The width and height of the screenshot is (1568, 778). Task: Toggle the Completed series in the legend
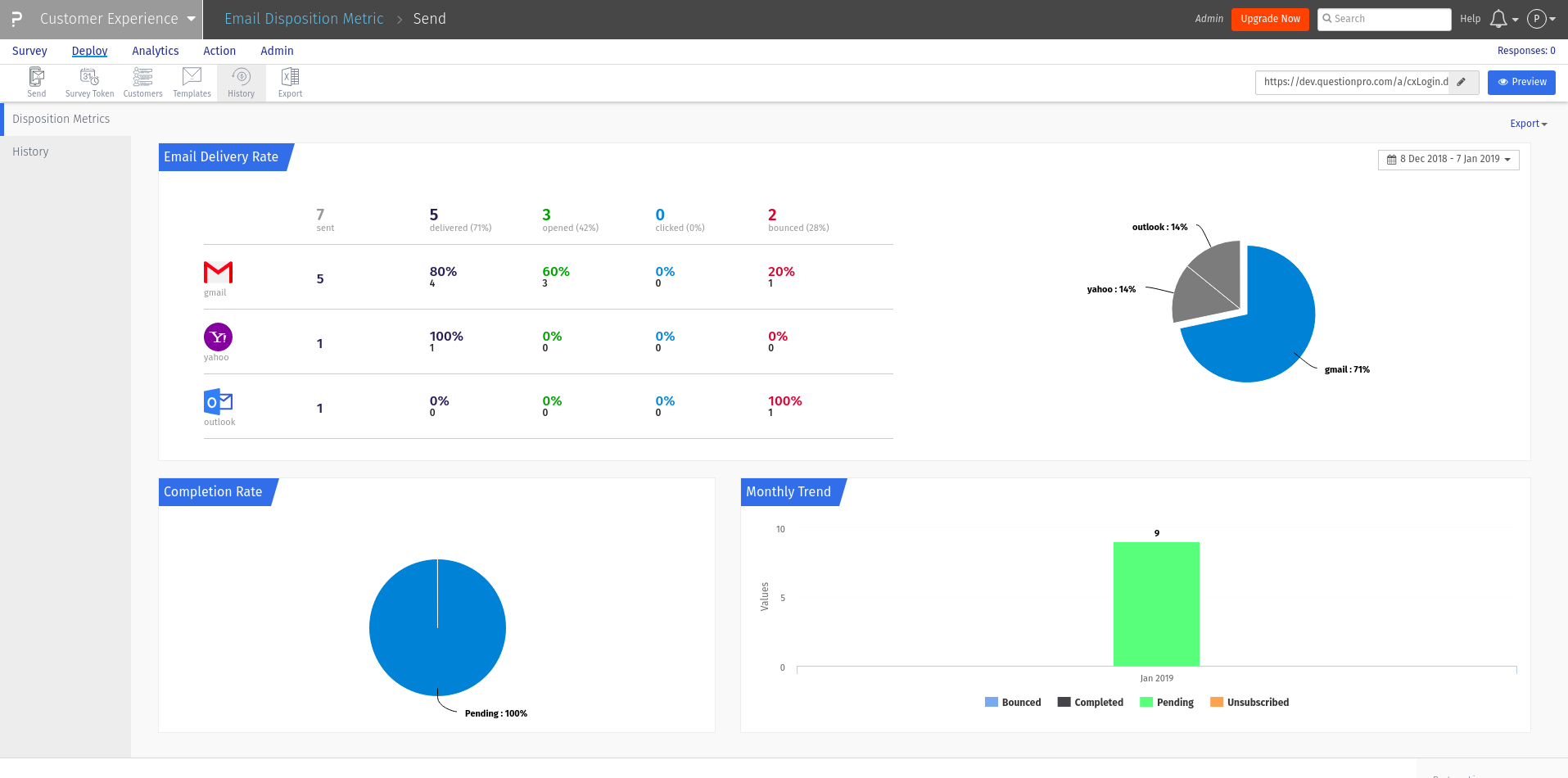[1090, 702]
